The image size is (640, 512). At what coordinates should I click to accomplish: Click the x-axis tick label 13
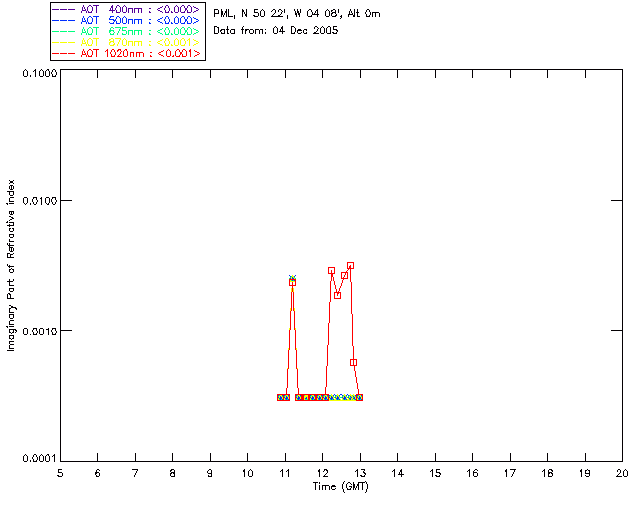(360, 473)
